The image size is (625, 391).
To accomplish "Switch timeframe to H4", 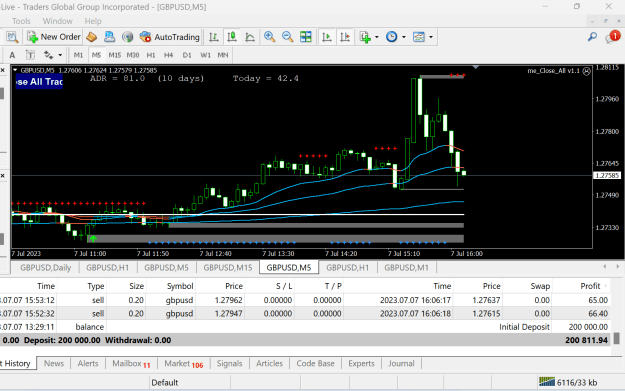I will 169,55.
